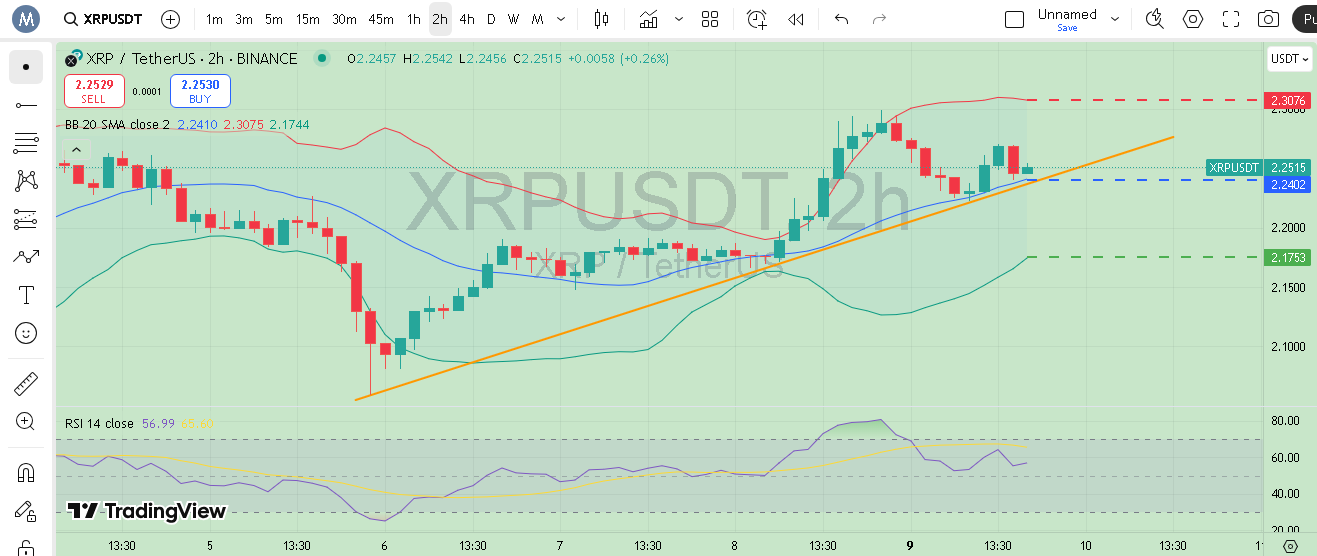
Task: Expand the indicators favorites dropdown arrow
Action: pyautogui.click(x=680, y=19)
